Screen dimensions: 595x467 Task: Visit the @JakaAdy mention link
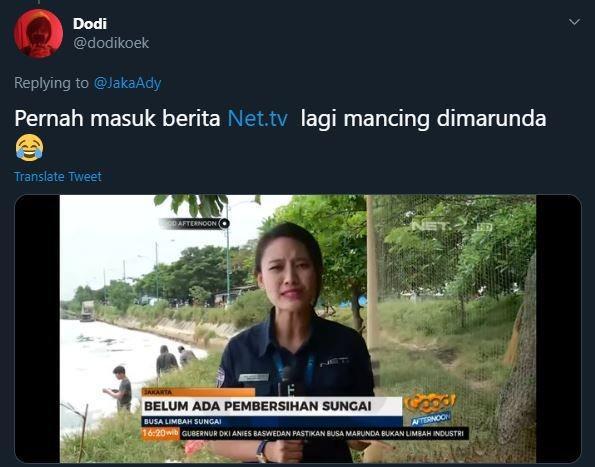pos(128,83)
